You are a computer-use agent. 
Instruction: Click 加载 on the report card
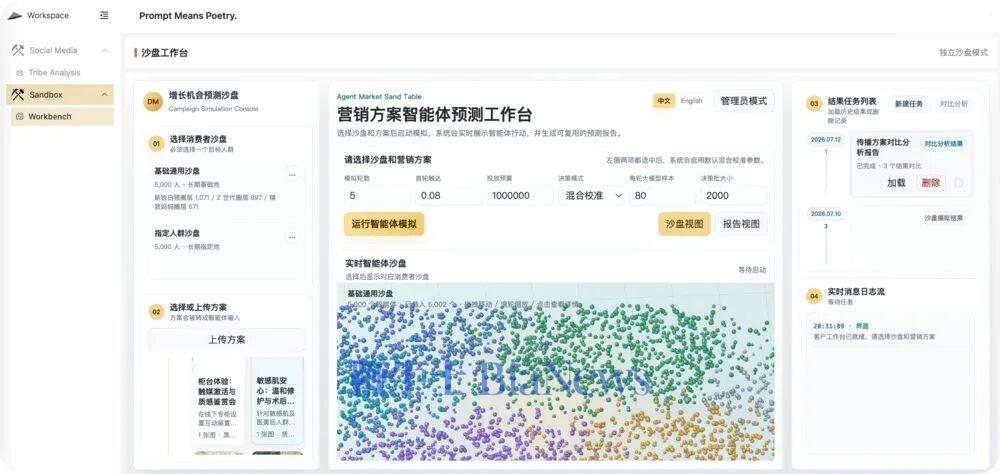click(896, 182)
